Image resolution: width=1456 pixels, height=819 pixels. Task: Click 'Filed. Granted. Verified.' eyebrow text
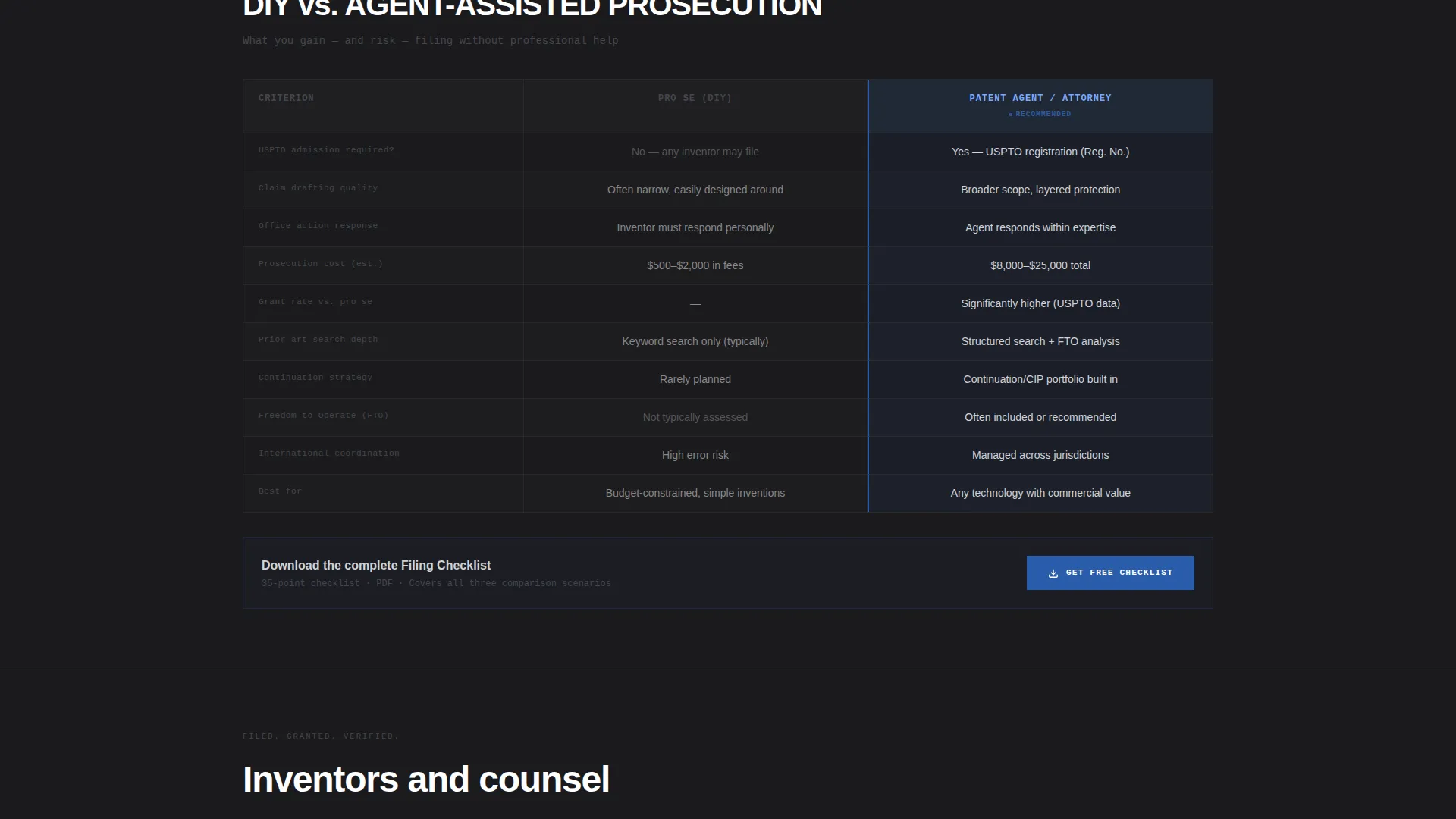(321, 736)
